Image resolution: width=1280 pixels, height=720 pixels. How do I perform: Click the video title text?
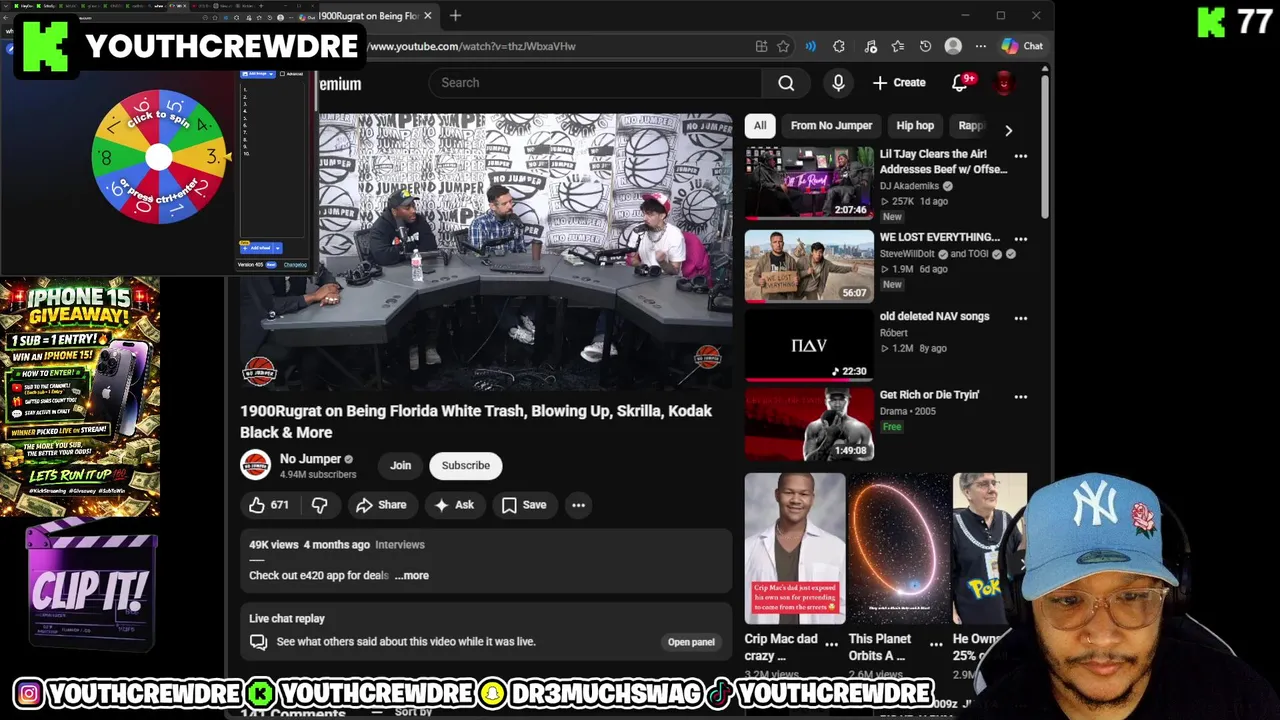[476, 422]
